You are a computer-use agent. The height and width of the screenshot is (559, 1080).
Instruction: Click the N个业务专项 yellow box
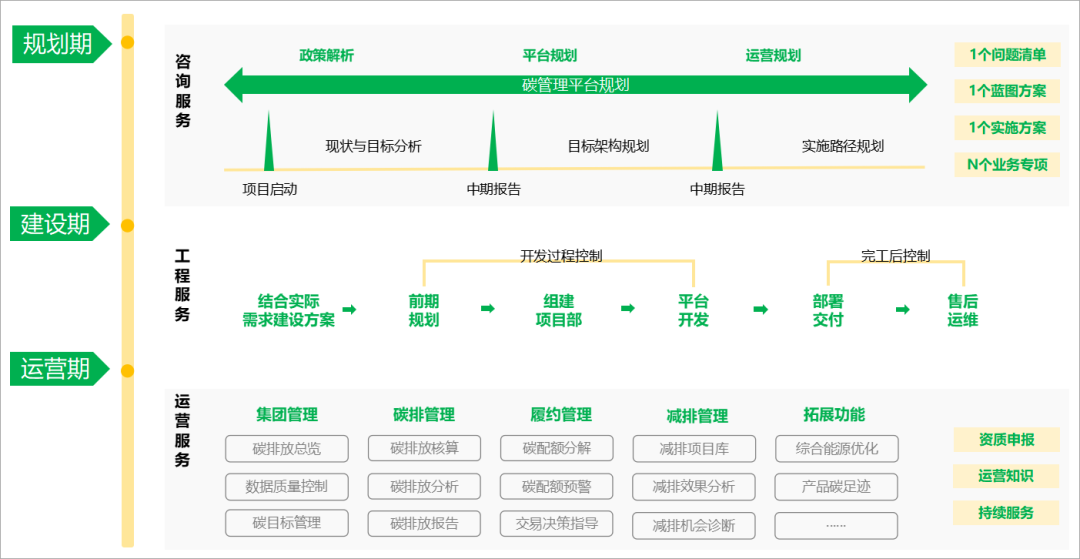(1007, 164)
